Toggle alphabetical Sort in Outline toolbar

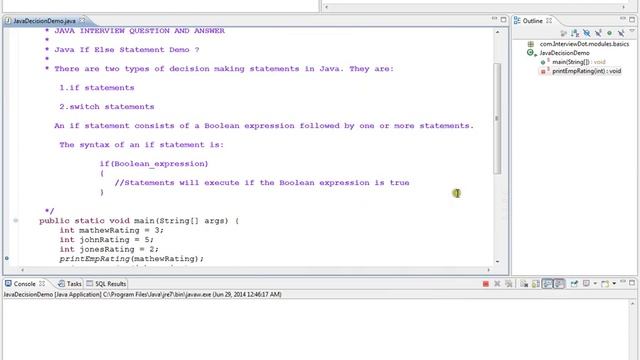(575, 33)
